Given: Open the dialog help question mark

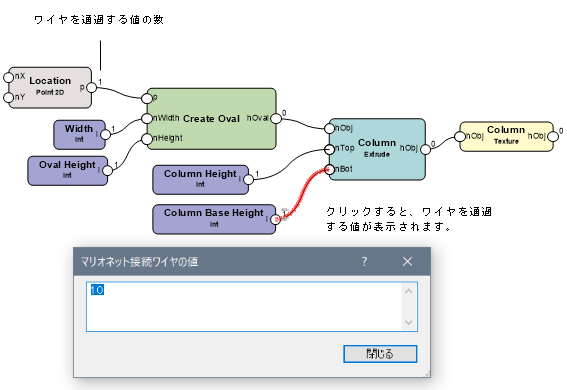Looking at the screenshot, I should 364,261.
